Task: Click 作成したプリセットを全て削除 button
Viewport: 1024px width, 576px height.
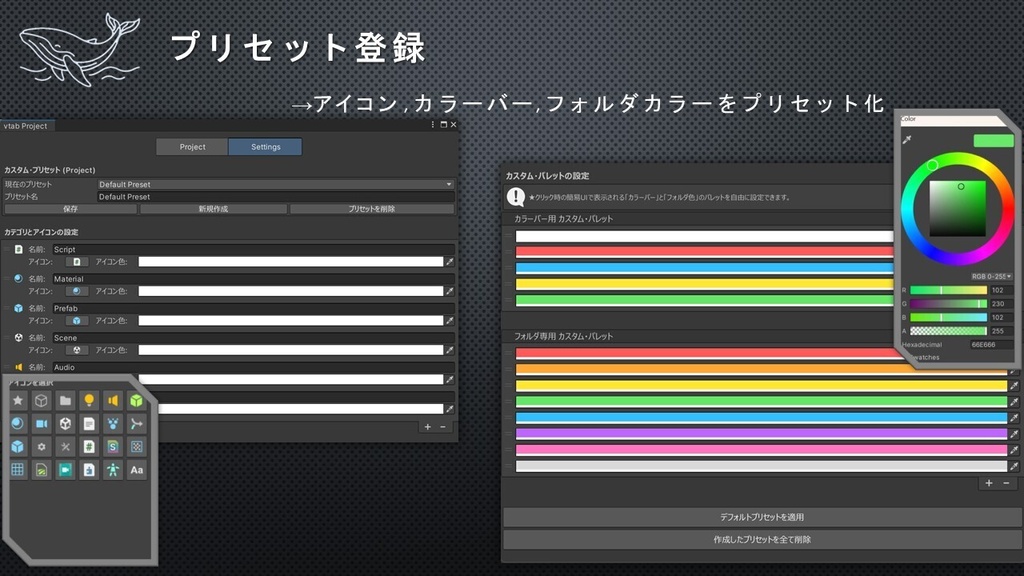Action: (x=762, y=539)
